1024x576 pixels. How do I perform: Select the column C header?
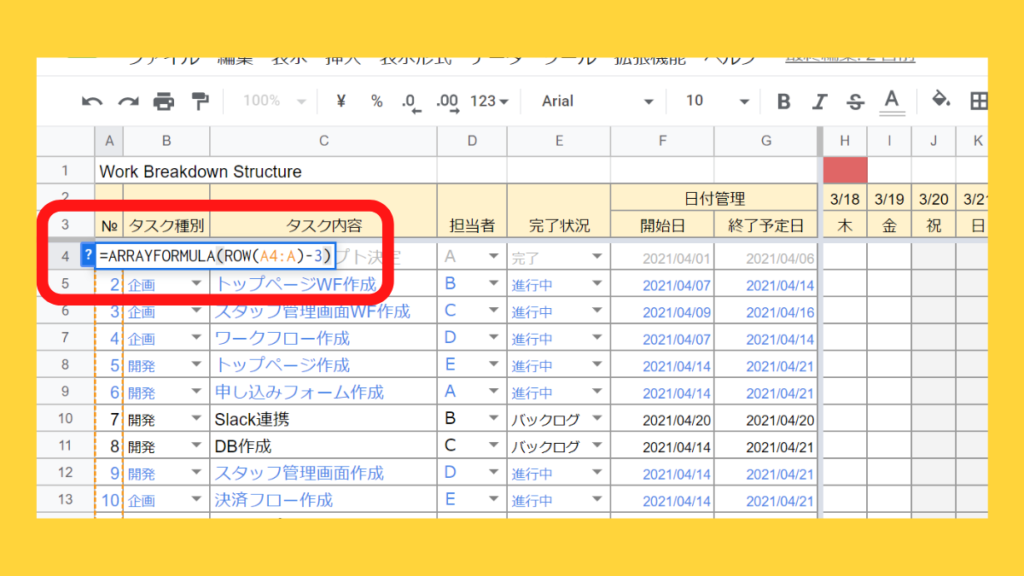click(x=323, y=141)
